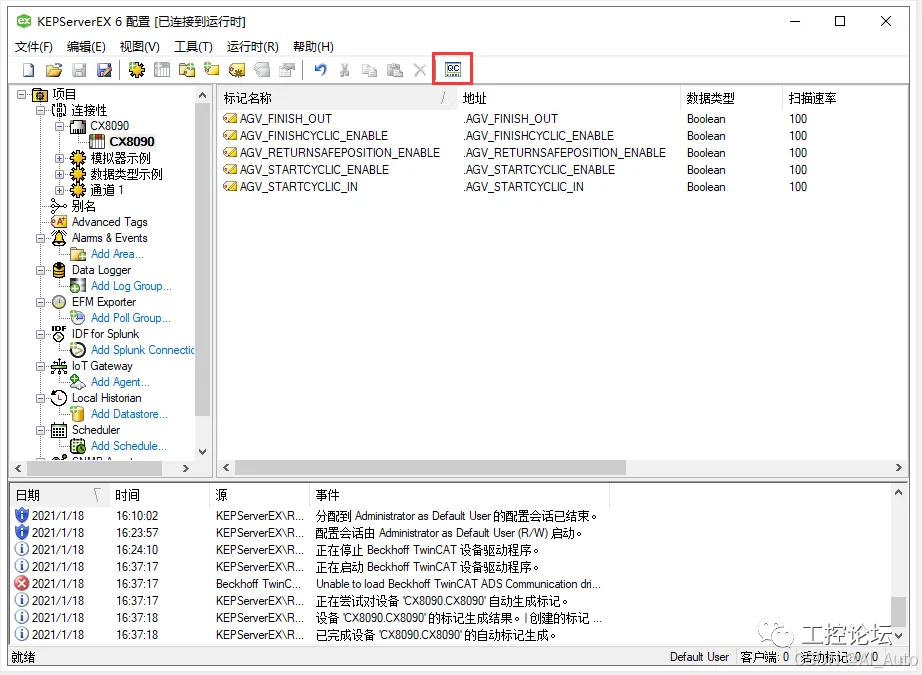Open the 文件(F) menu
Screen dimensions: 922x675
click(x=34, y=46)
